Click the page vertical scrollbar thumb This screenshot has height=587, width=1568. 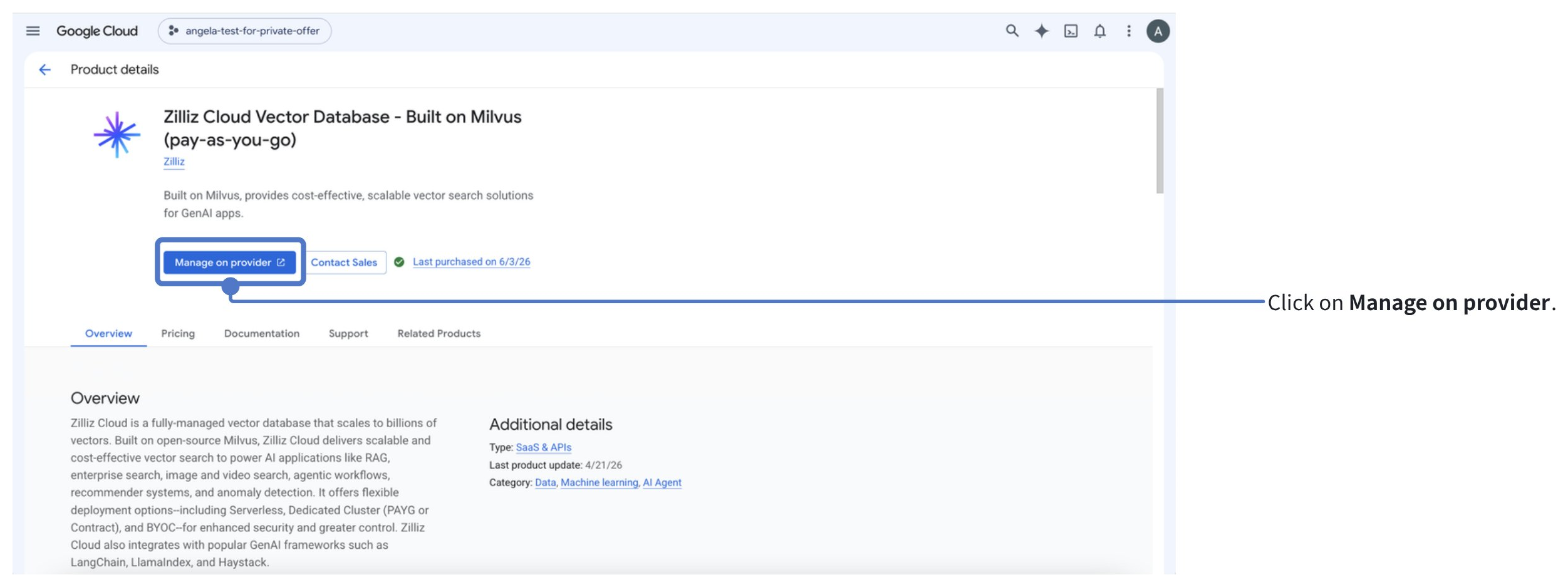click(1160, 141)
